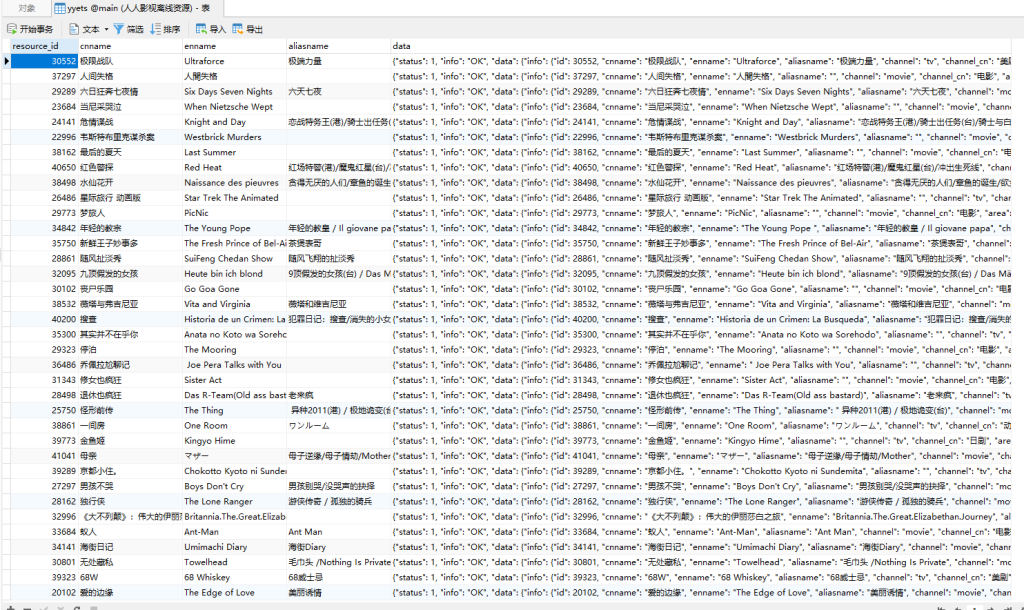Select the cell reading 68 Whiskey
1024x610 pixels.
(234, 577)
